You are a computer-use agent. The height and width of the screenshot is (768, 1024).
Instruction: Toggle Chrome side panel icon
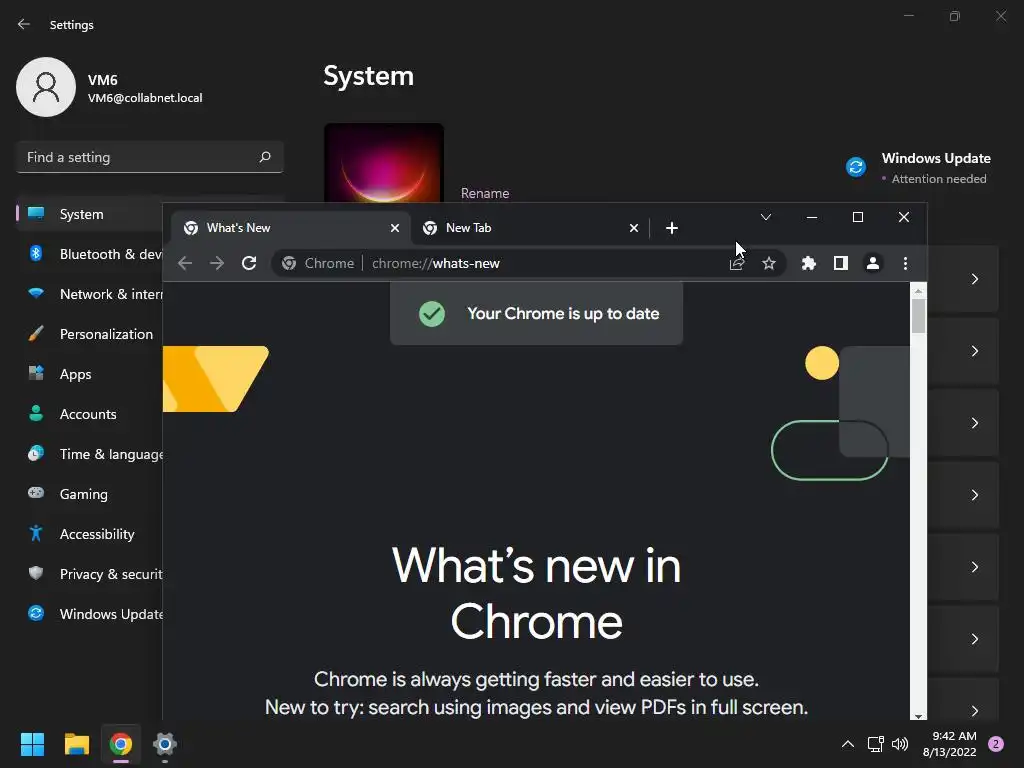tap(840, 263)
